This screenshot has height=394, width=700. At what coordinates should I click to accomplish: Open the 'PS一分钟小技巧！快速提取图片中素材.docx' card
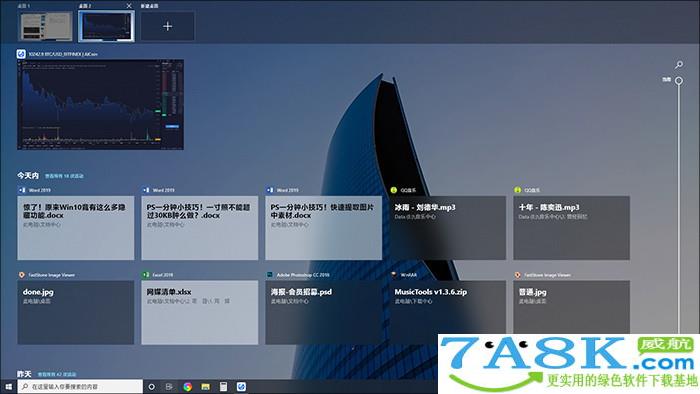coord(324,228)
